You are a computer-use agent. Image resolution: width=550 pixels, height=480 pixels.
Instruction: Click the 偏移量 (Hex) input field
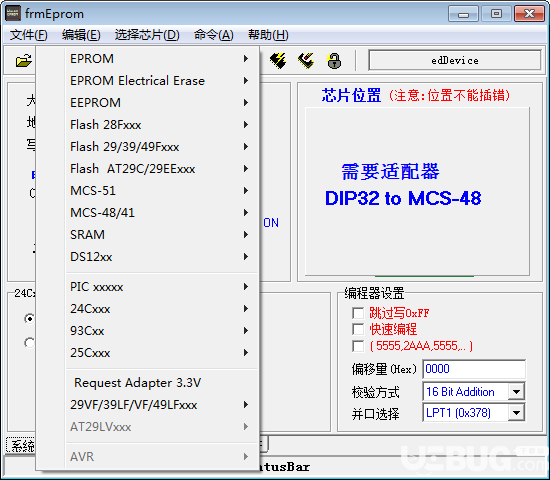tap(474, 369)
